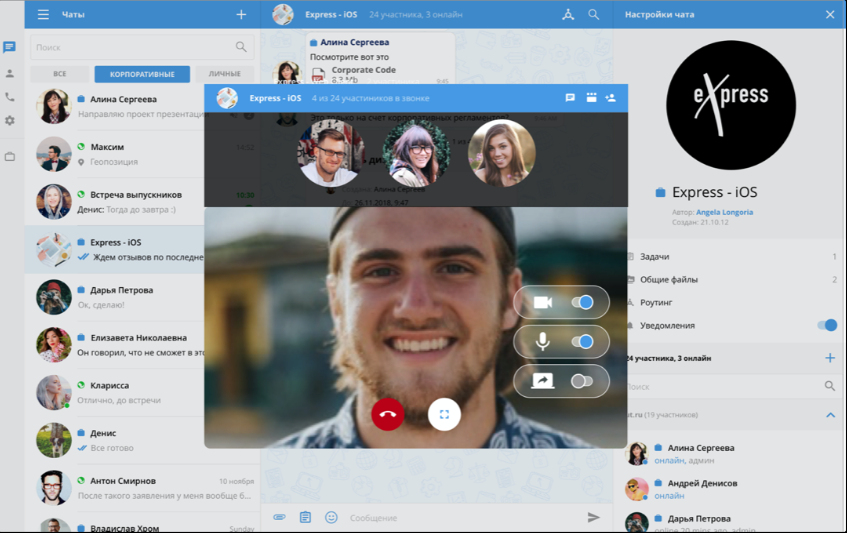Add a participant to the call
Screen dimensions: 847x533
point(610,98)
